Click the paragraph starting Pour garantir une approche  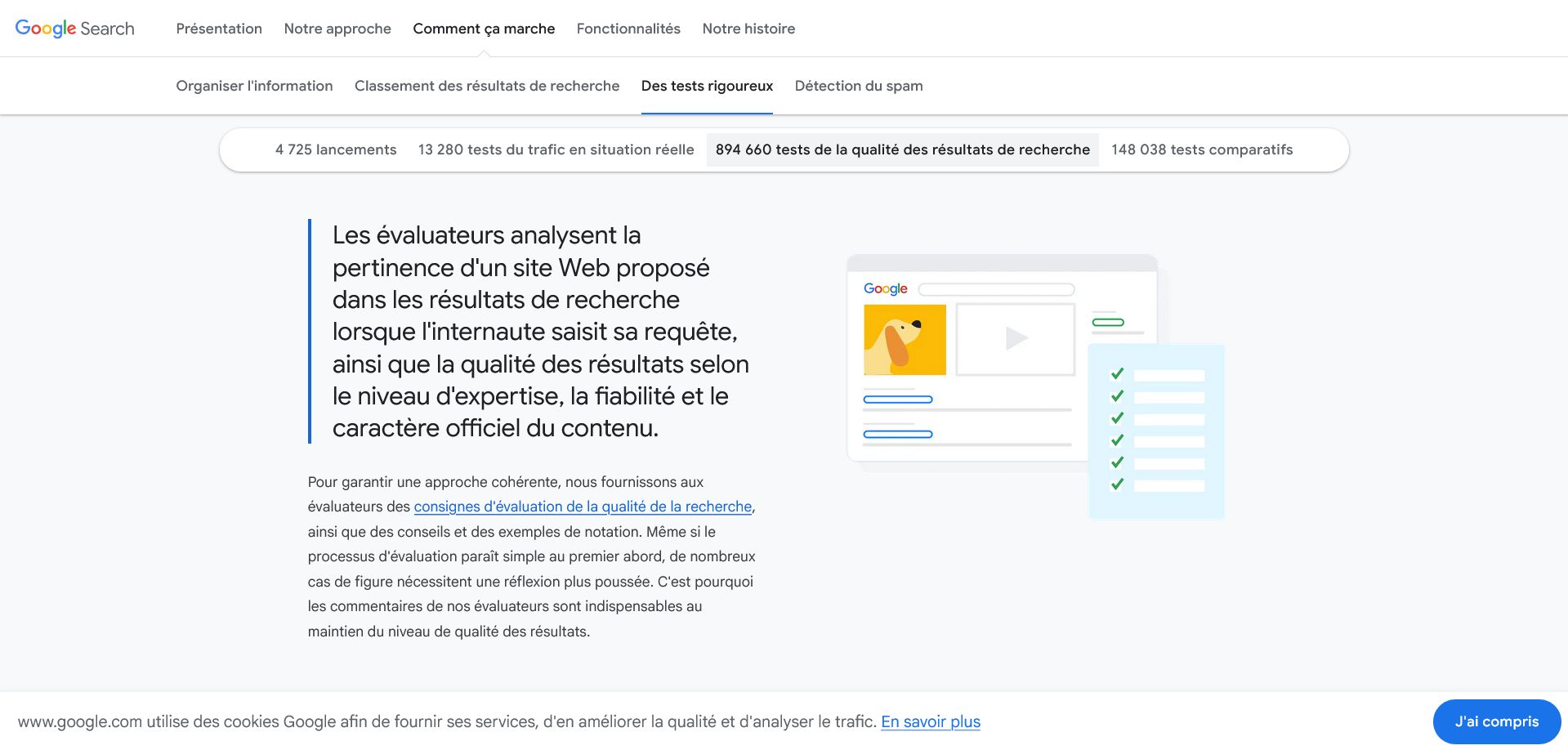(x=532, y=556)
